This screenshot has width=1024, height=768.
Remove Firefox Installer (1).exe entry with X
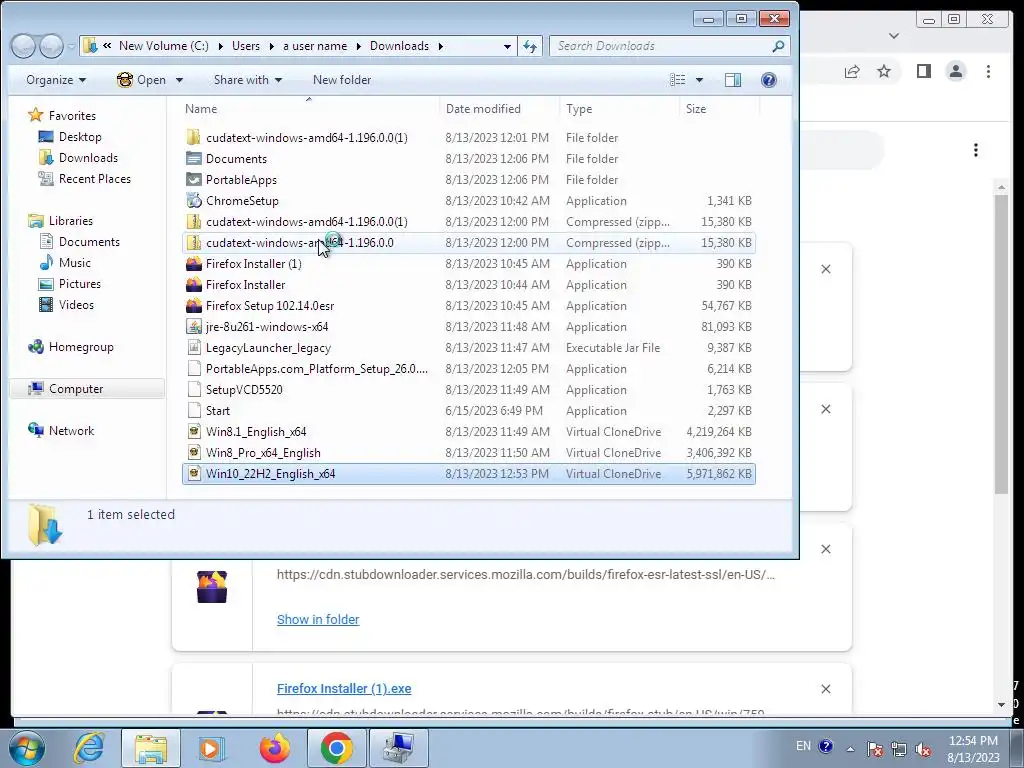(825, 689)
